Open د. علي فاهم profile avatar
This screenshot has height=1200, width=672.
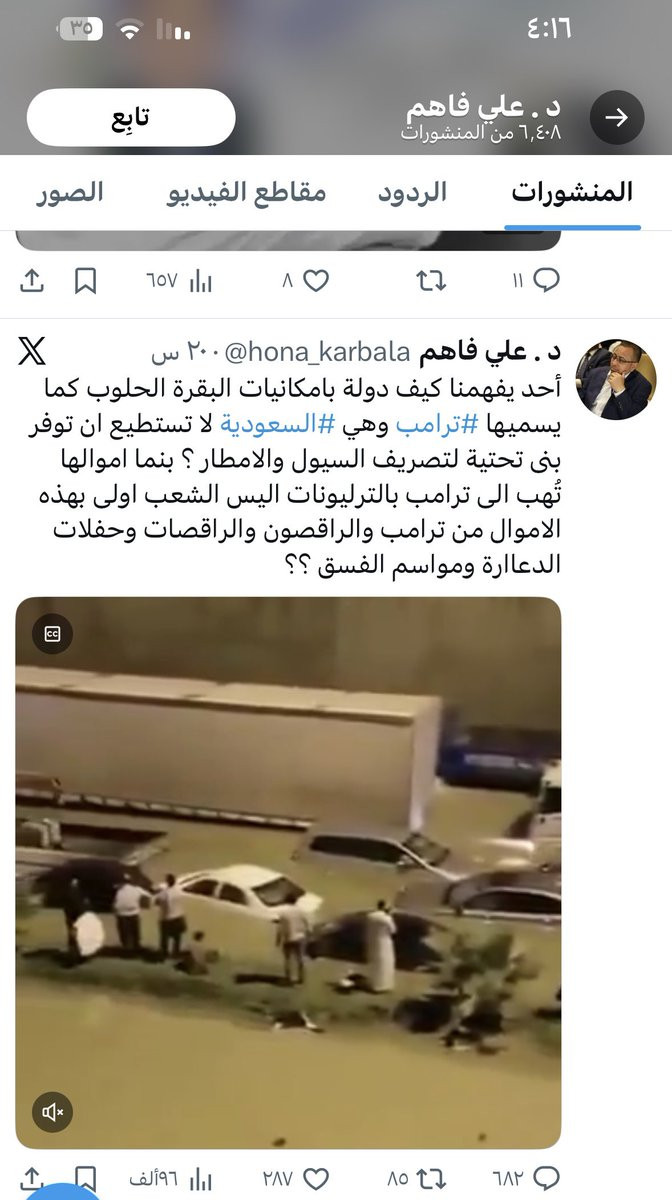pyautogui.click(x=617, y=379)
